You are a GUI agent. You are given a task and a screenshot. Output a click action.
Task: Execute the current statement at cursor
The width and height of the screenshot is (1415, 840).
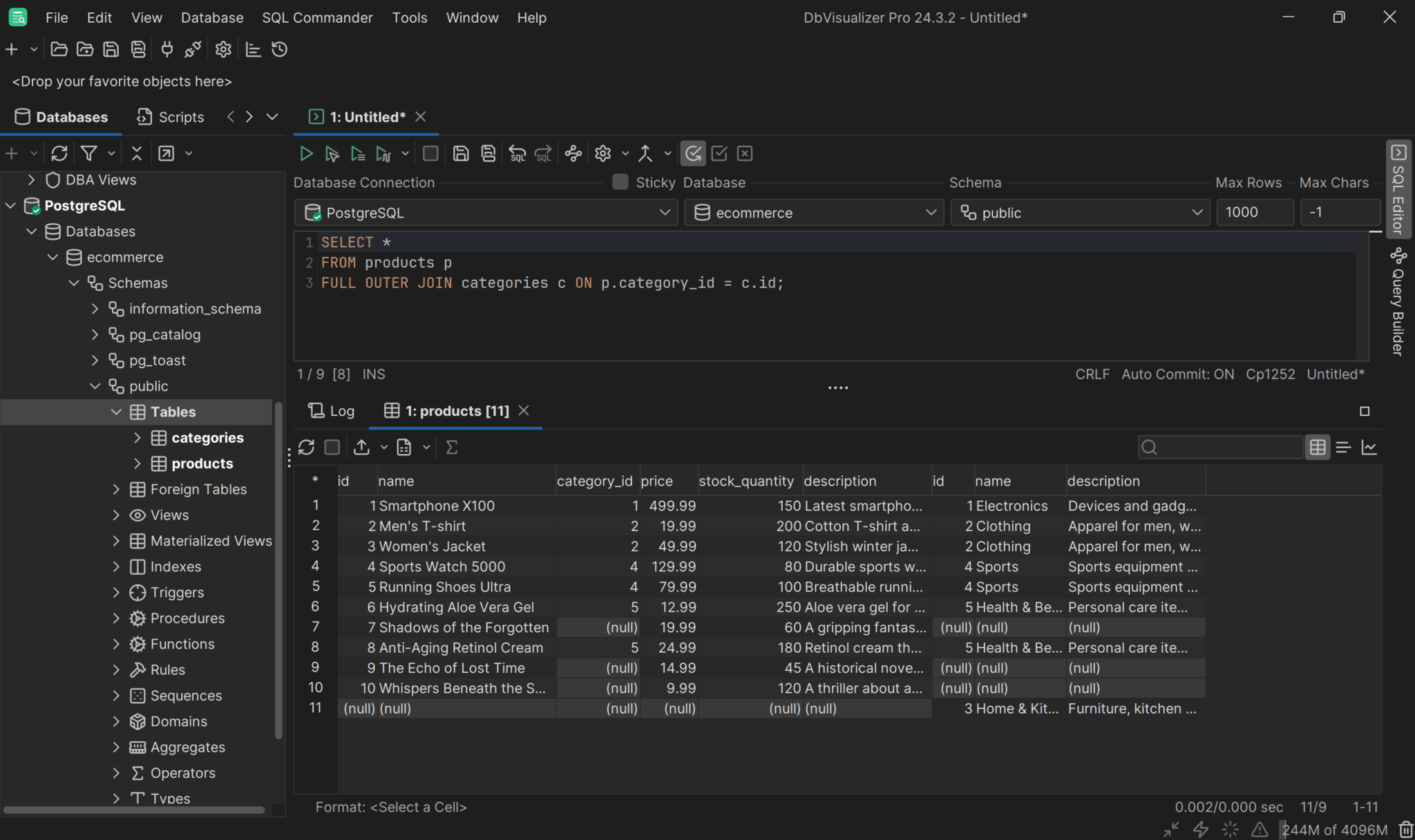pyautogui.click(x=332, y=153)
